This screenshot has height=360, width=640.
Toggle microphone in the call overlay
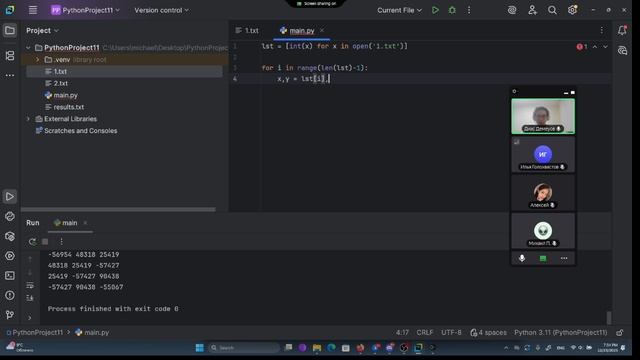point(522,258)
